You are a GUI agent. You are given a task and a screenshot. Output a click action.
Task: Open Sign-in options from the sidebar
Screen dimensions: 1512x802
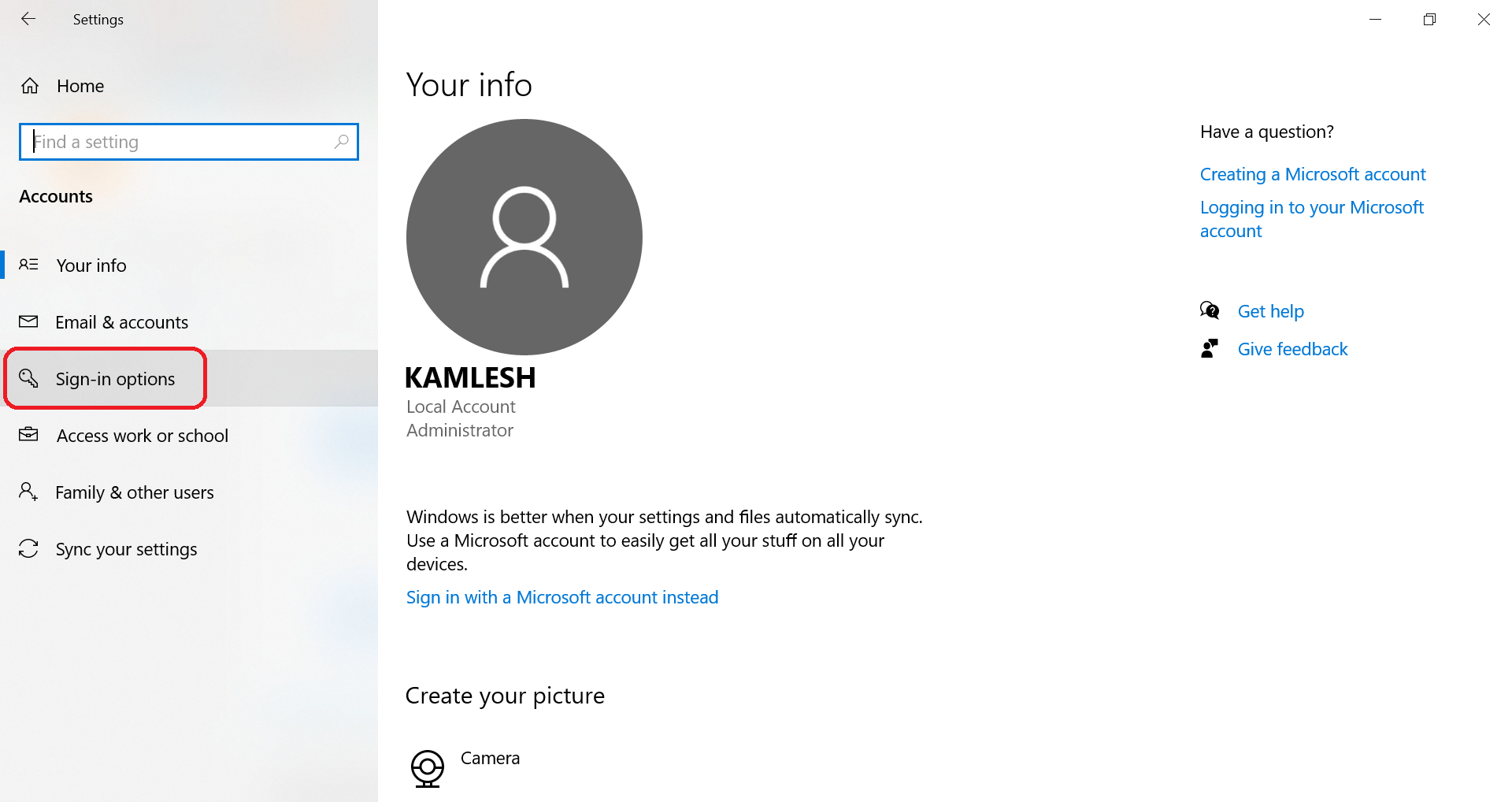coord(115,379)
